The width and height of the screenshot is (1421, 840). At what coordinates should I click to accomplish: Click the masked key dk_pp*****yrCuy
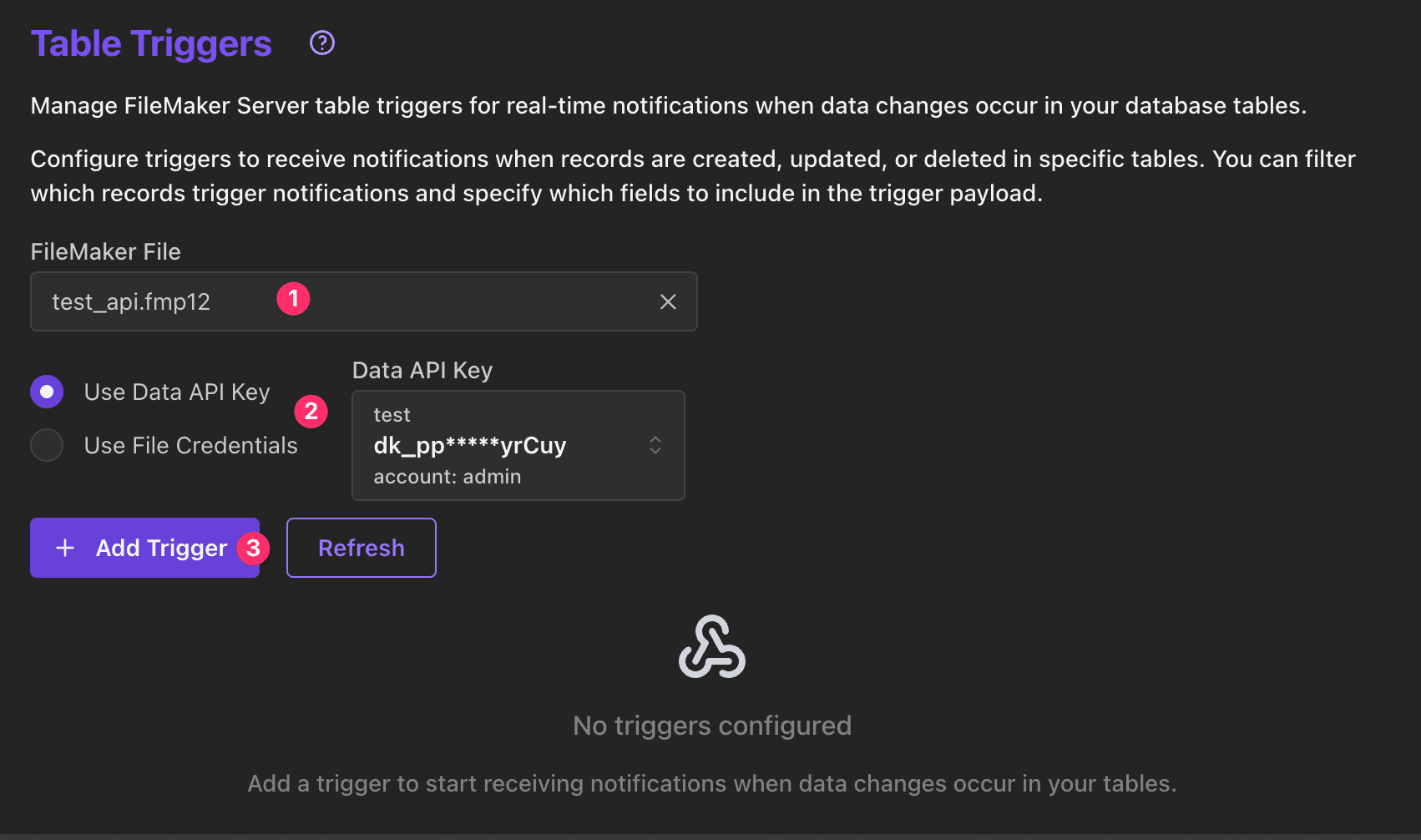[x=469, y=446]
